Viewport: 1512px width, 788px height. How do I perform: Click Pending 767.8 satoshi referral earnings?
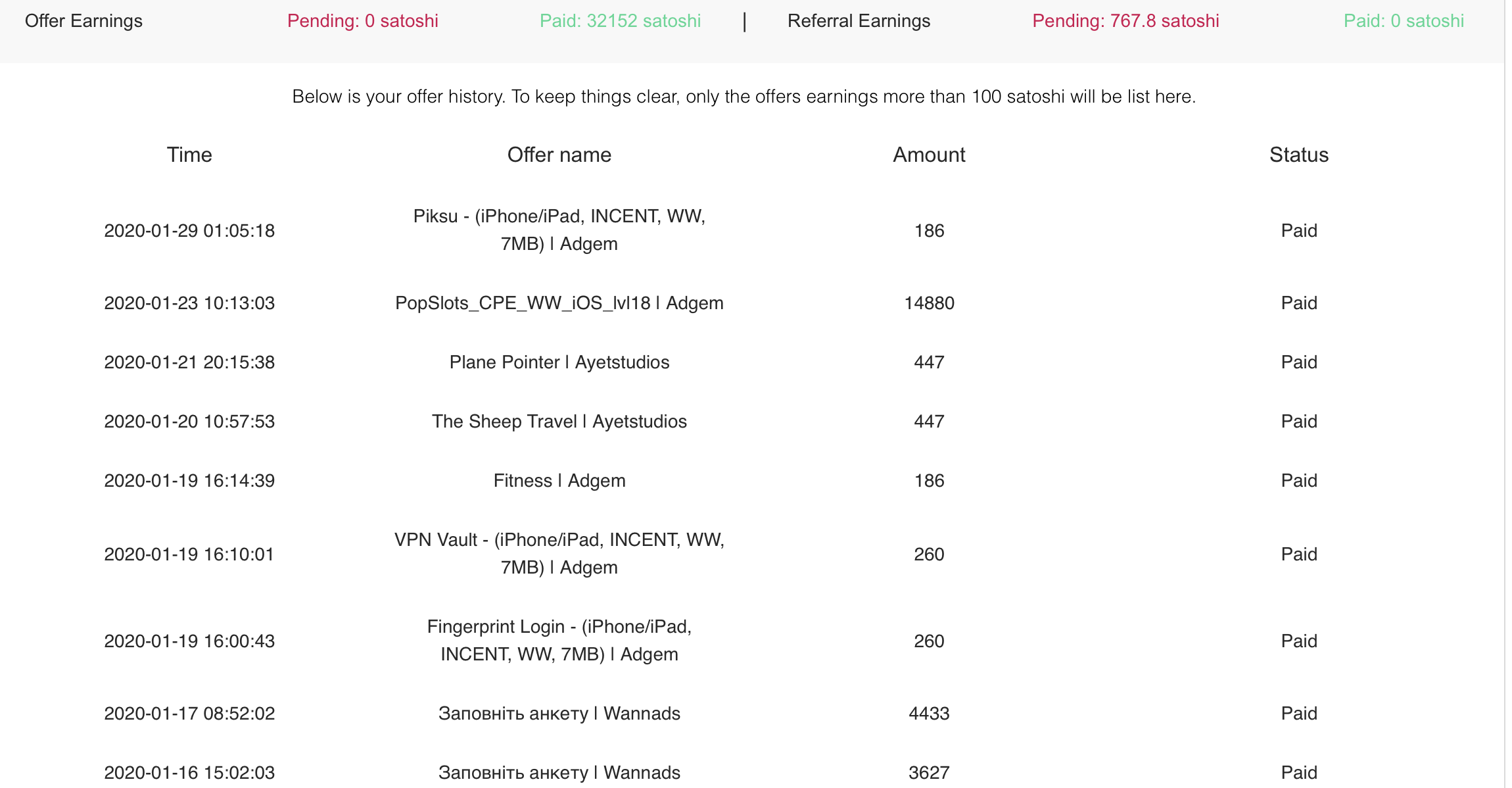coord(1125,21)
